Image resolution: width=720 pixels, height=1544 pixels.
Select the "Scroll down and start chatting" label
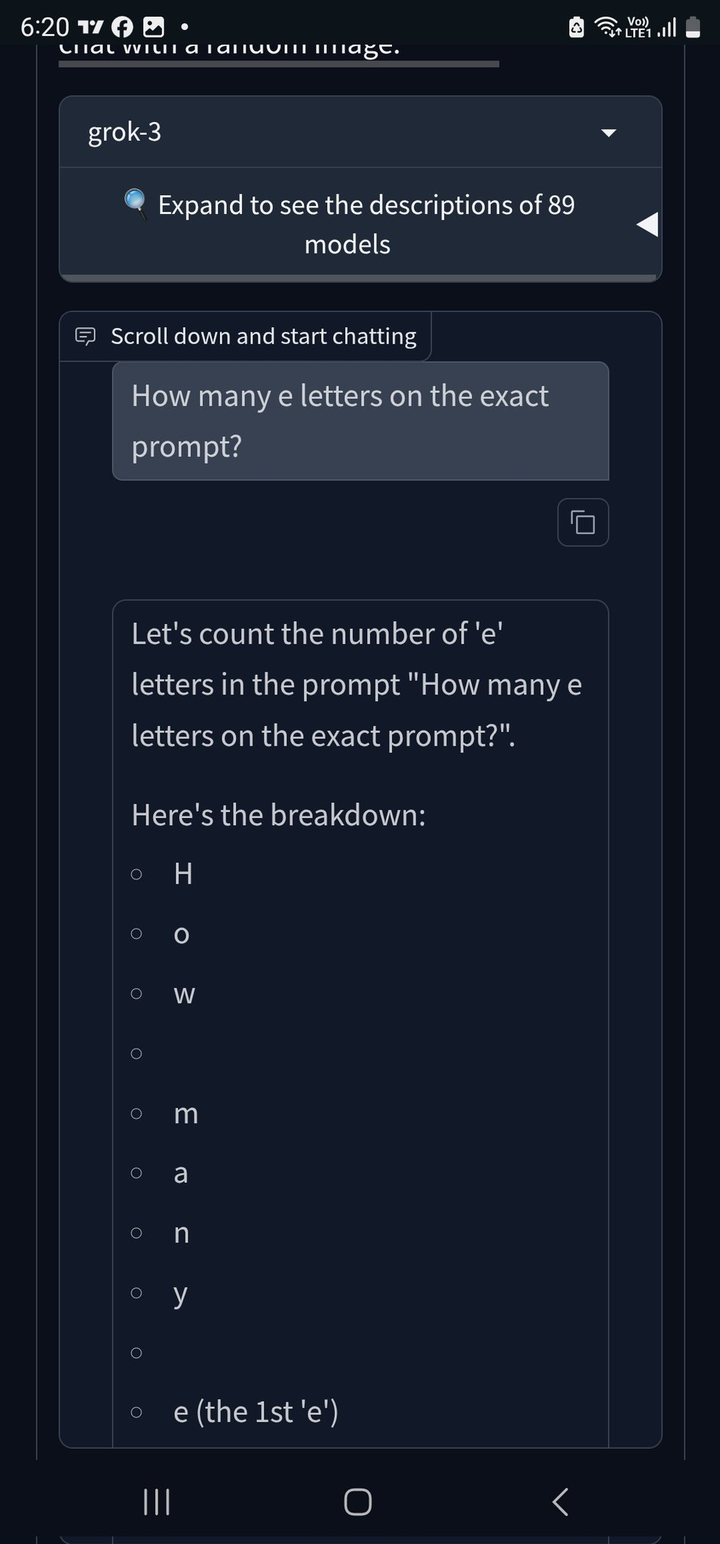pyautogui.click(x=263, y=337)
